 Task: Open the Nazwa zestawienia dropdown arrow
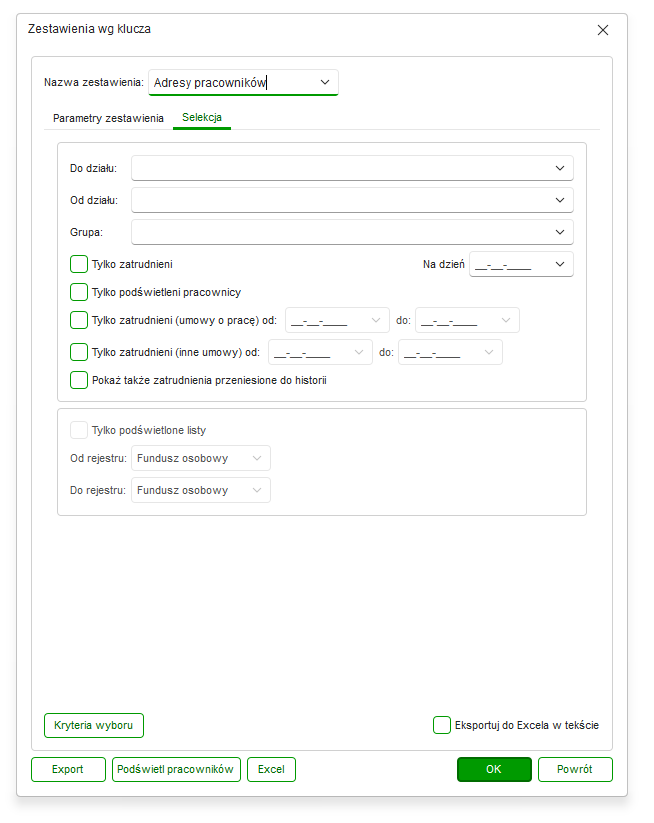[325, 82]
